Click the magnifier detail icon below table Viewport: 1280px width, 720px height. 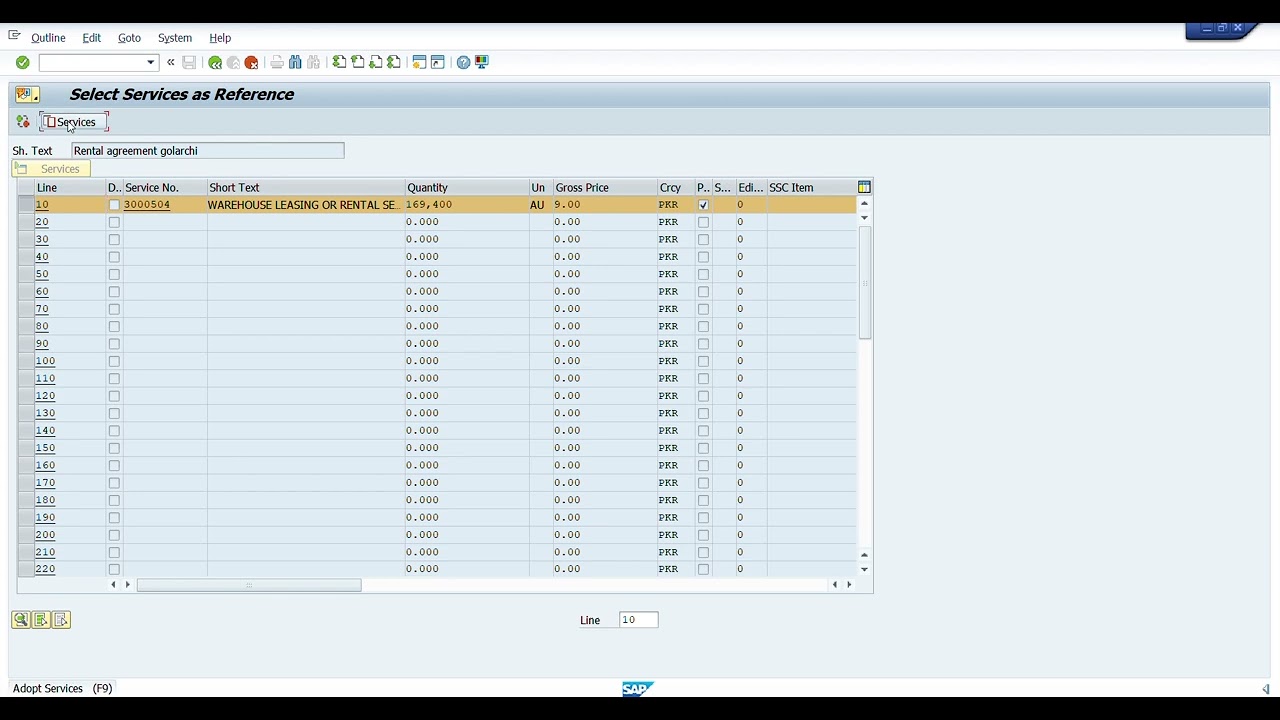click(21, 620)
